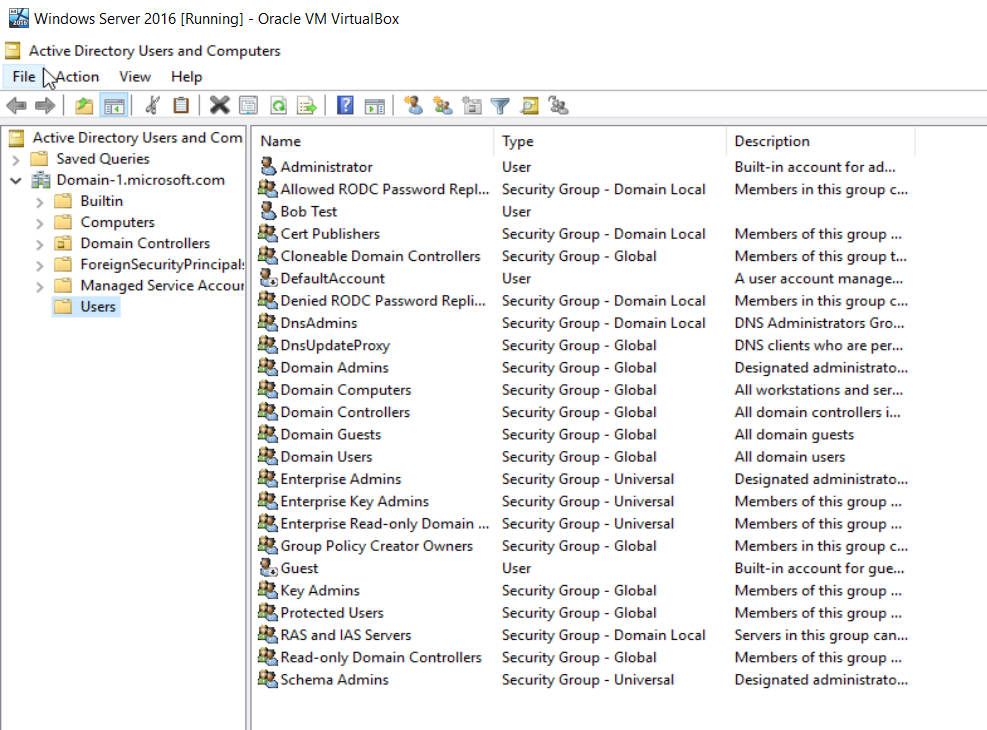Open the Action menu
Viewport: 987px width, 730px height.
coord(77,77)
